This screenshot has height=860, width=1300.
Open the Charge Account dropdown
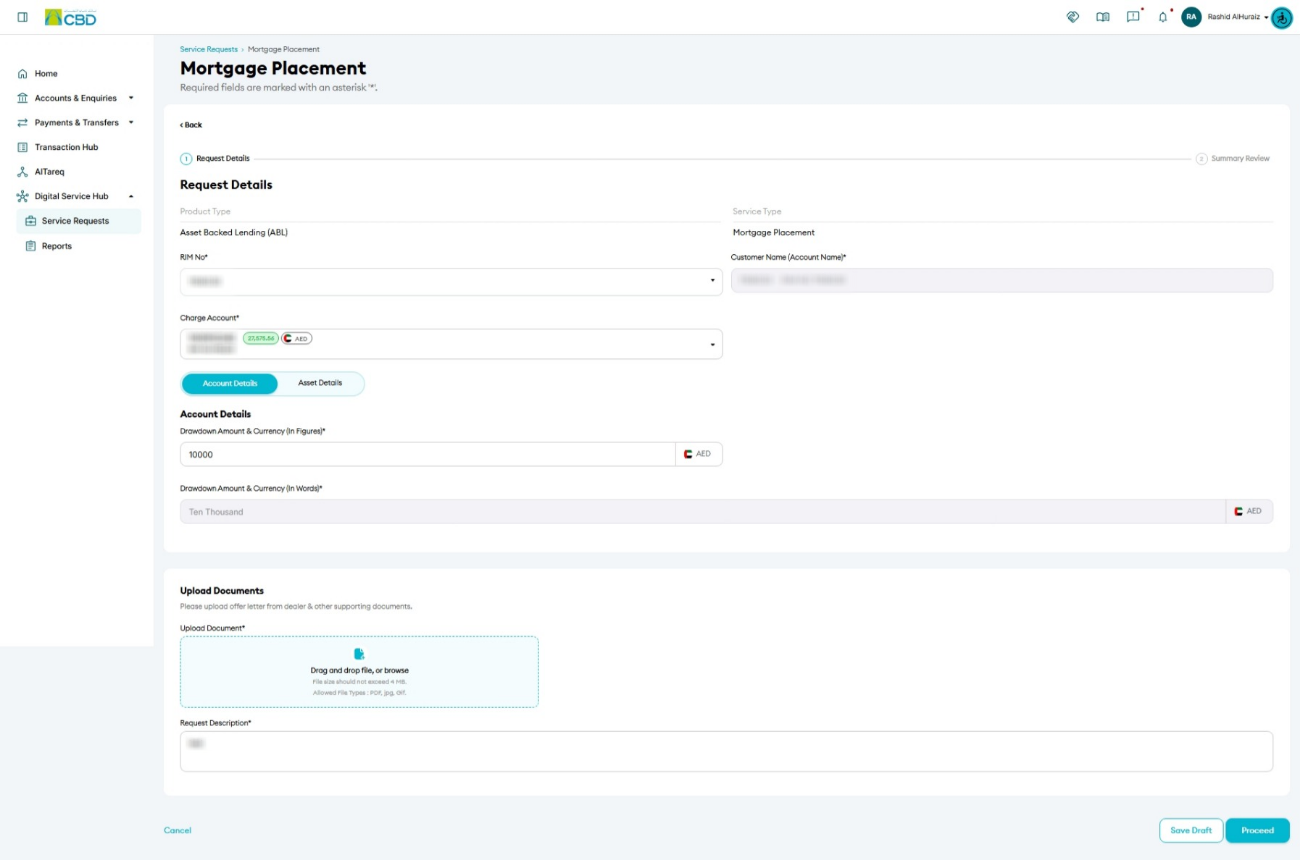point(451,344)
